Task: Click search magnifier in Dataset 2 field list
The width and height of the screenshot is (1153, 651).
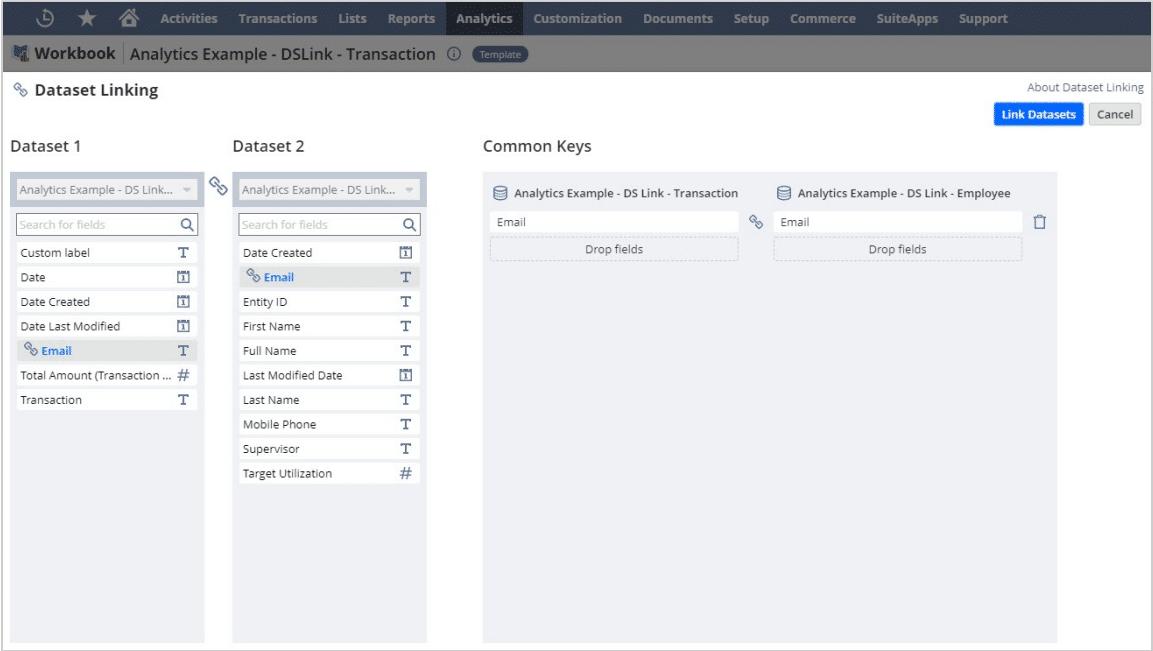Action: 409,225
